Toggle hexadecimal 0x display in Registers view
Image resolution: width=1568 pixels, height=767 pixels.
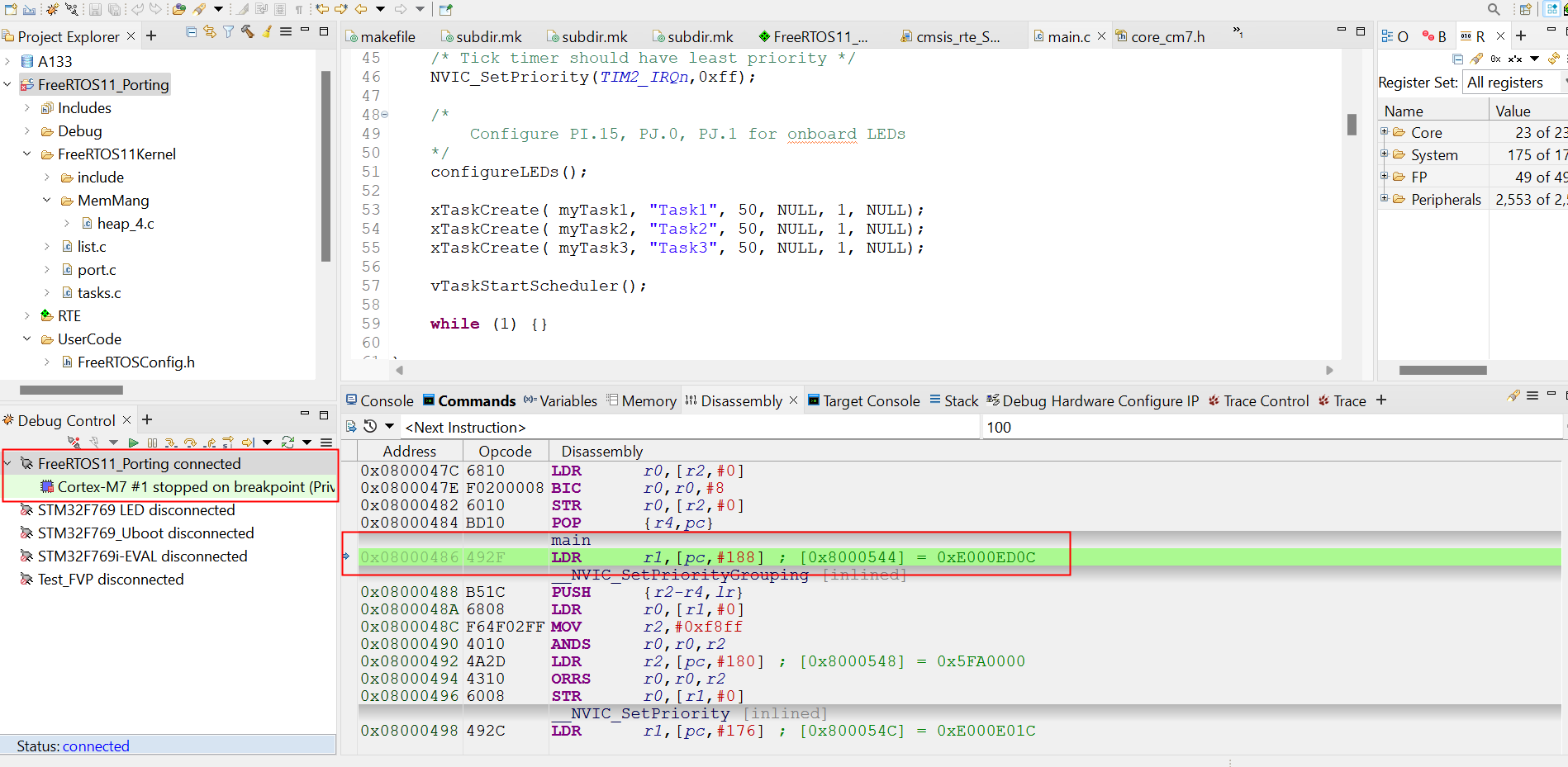(x=1495, y=59)
